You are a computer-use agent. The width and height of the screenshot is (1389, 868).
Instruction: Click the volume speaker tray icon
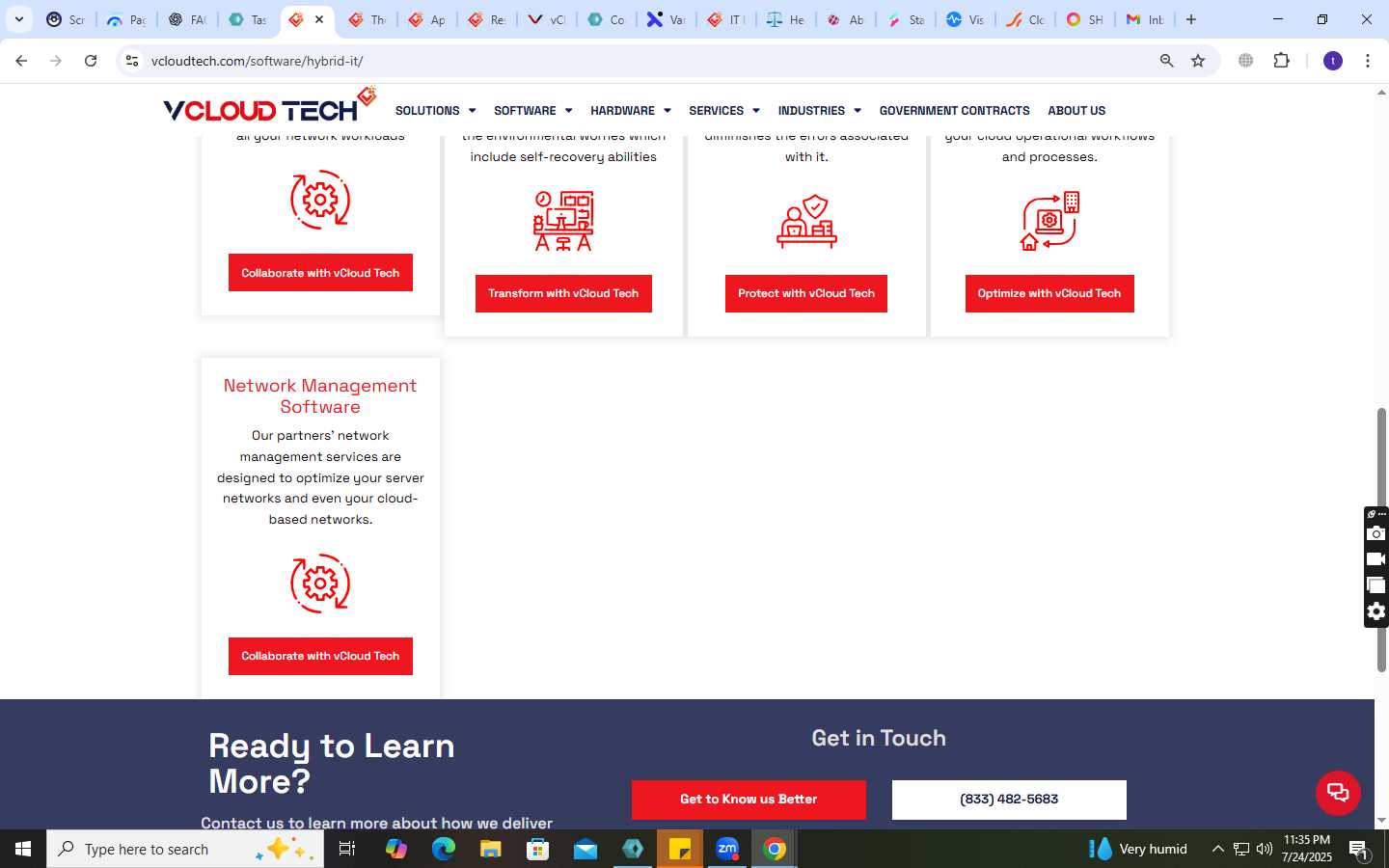(x=1265, y=849)
